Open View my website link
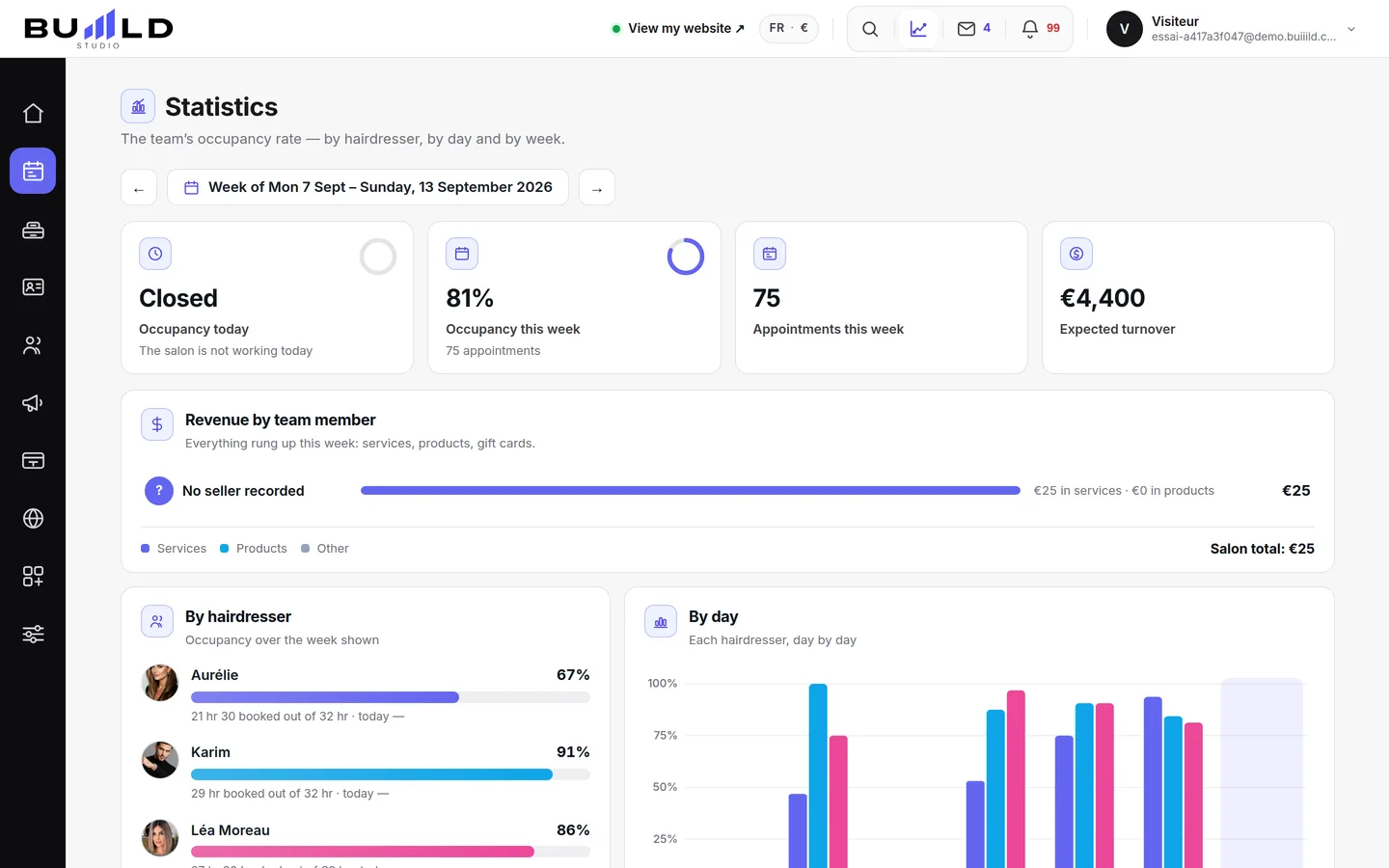 pos(678,29)
